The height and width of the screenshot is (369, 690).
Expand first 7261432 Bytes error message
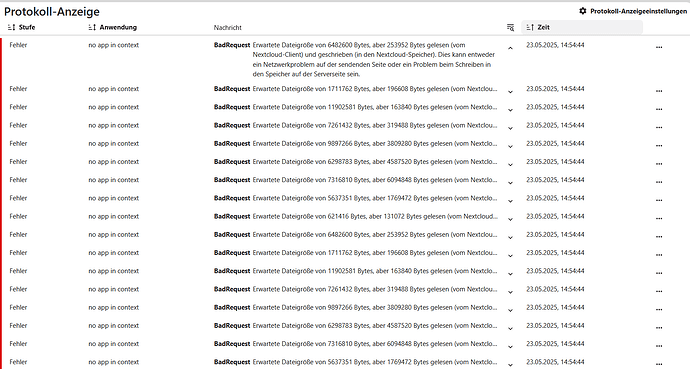(510, 128)
